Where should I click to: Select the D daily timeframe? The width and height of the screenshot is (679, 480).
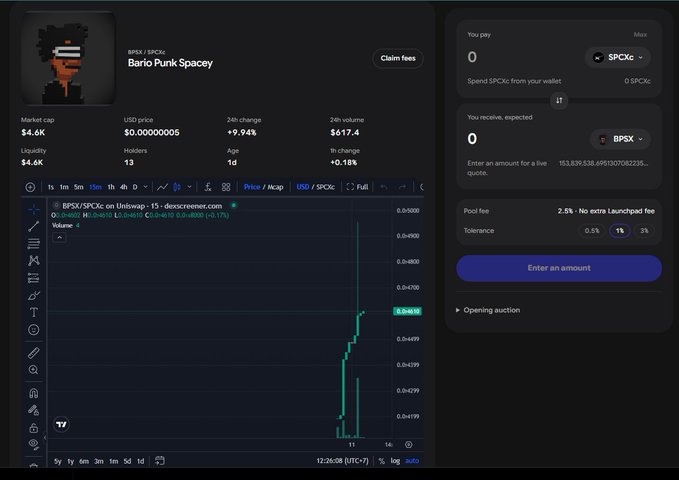pyautogui.click(x=135, y=187)
